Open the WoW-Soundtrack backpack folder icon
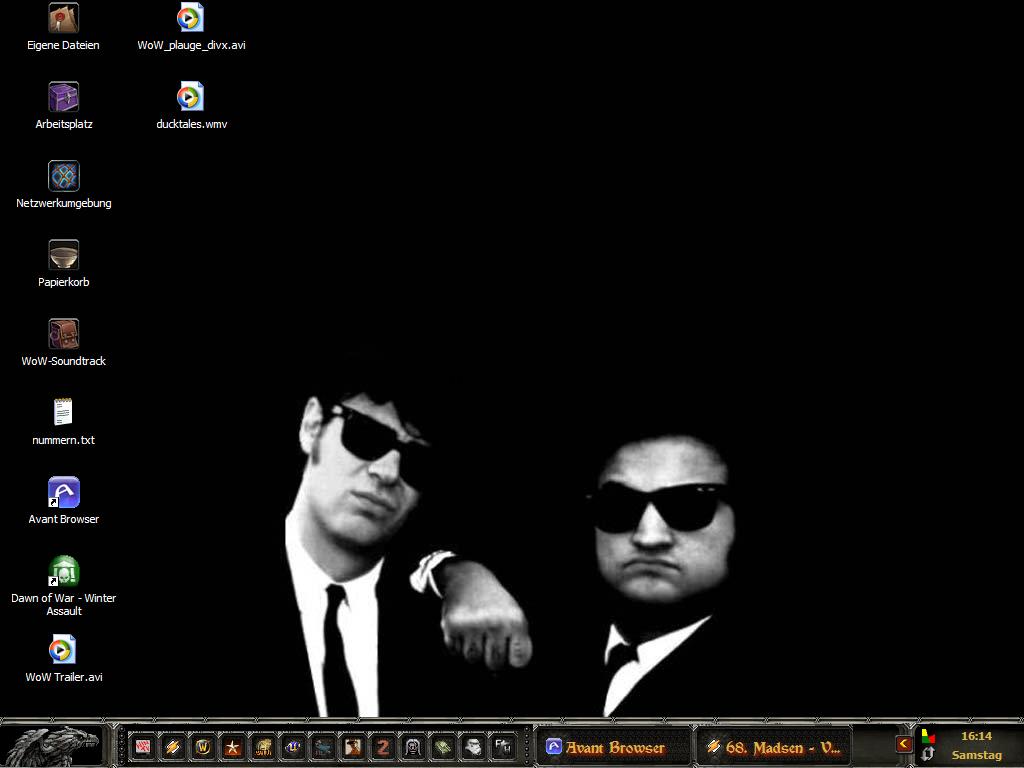Image resolution: width=1024 pixels, height=768 pixels. tap(63, 334)
